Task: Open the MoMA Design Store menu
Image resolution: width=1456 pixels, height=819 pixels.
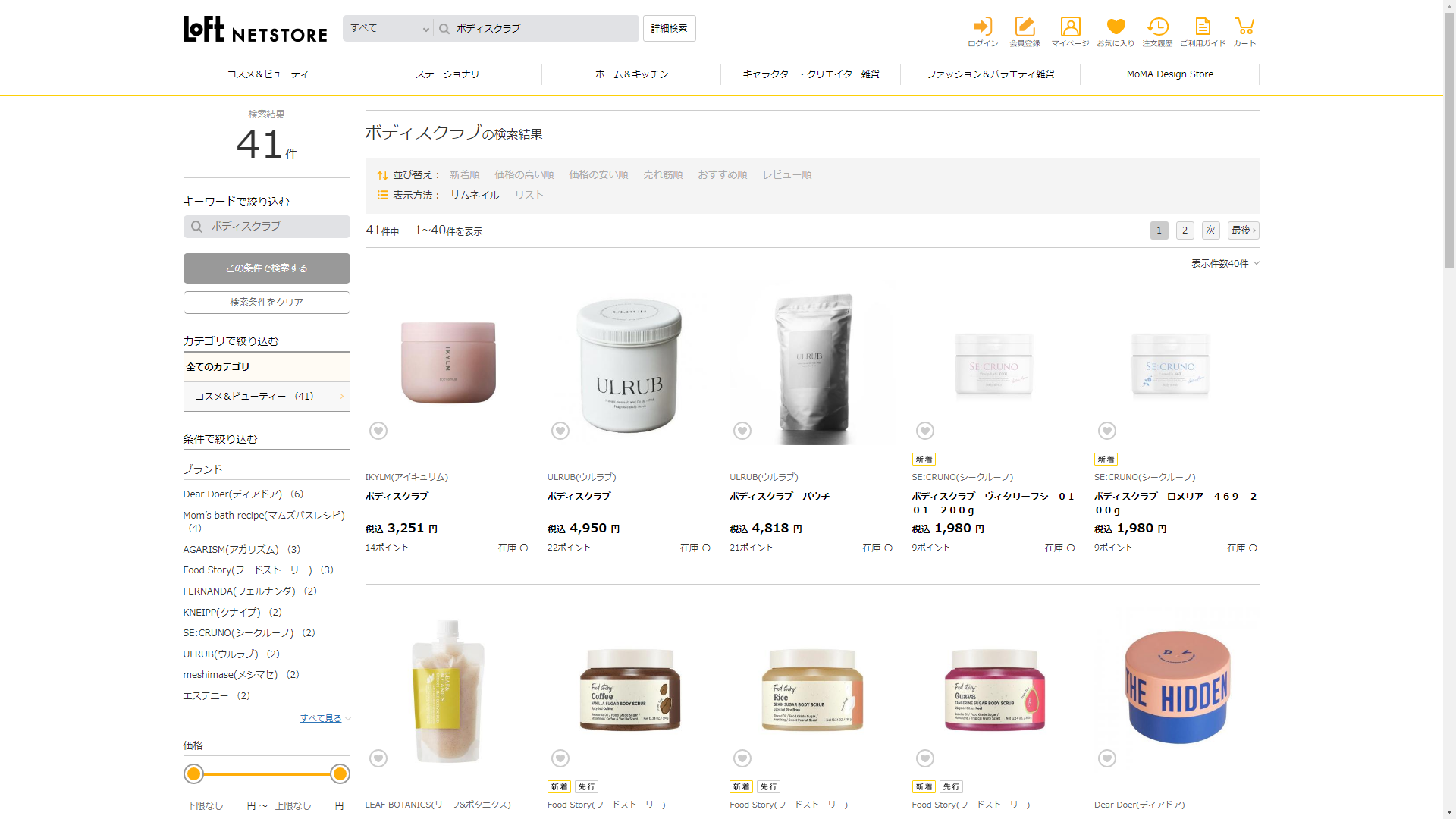Action: point(1169,74)
